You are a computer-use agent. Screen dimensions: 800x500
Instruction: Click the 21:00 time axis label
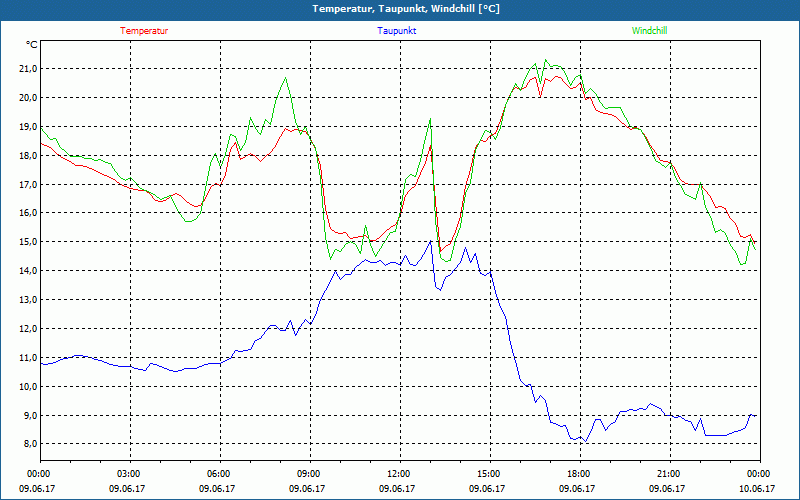(670, 474)
